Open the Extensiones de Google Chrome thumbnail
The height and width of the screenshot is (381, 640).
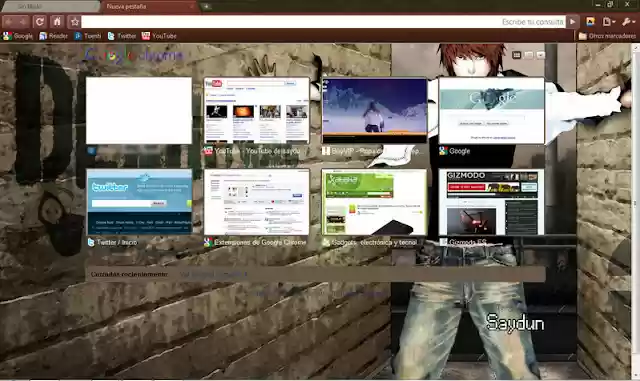coord(256,202)
